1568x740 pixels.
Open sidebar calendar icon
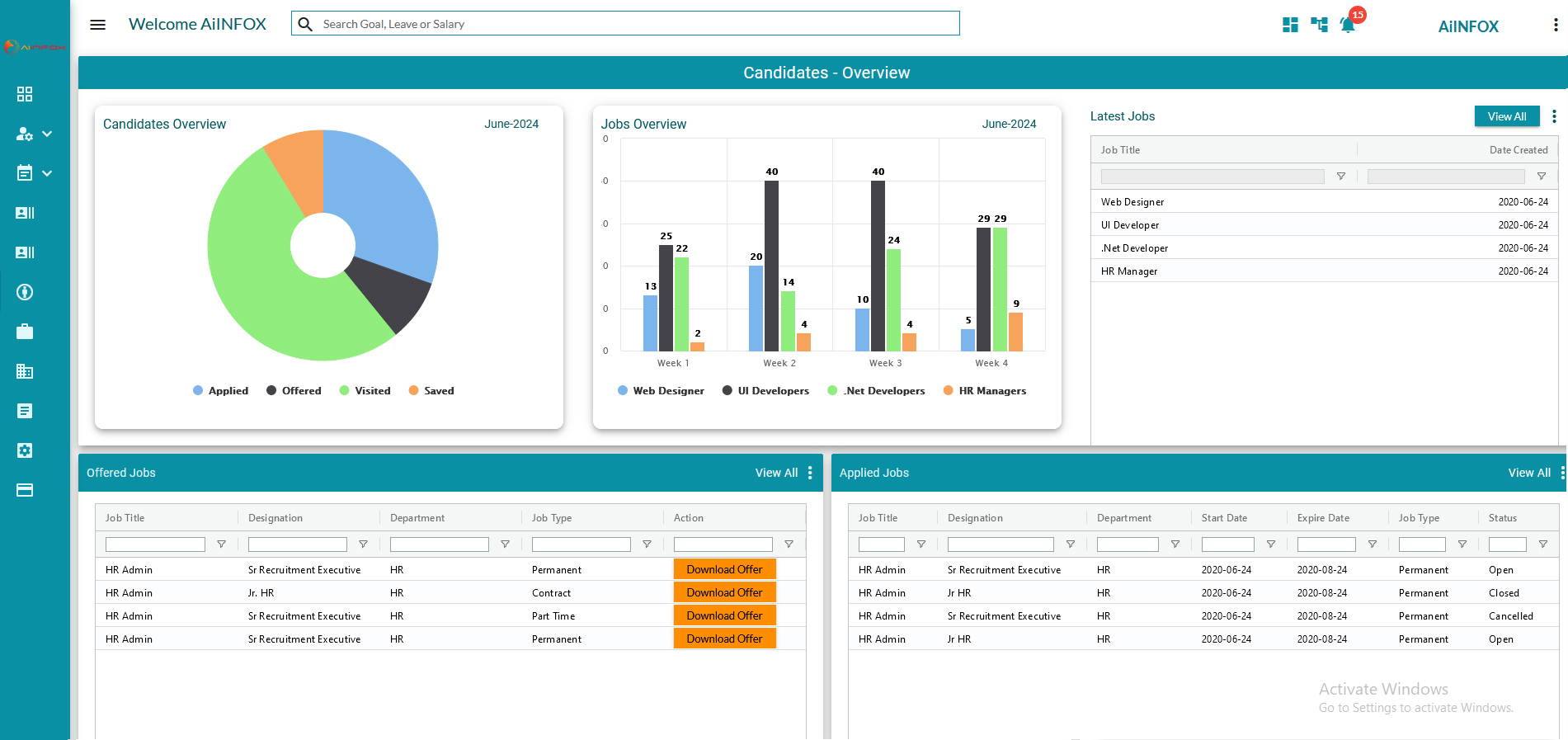point(25,173)
